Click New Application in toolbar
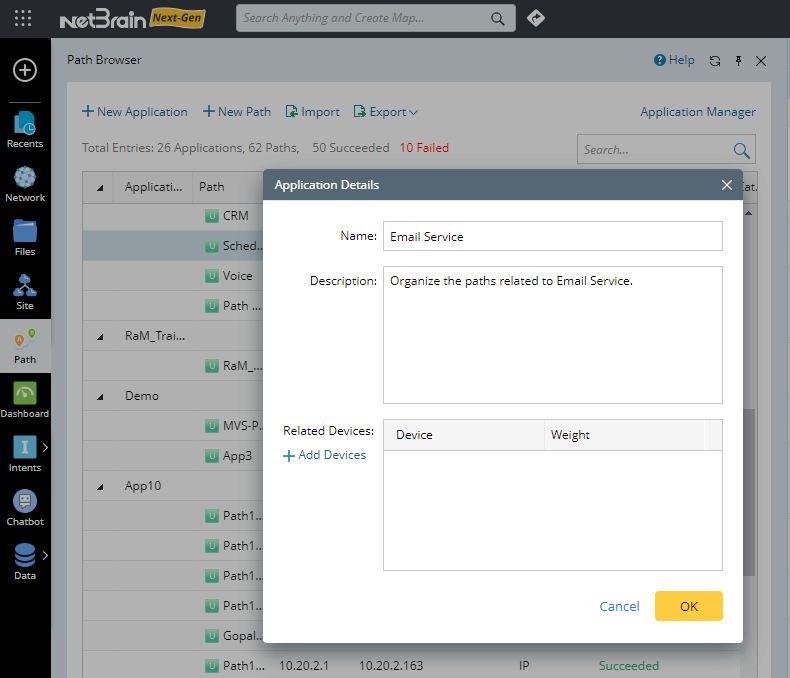The image size is (790, 678). coord(134,112)
